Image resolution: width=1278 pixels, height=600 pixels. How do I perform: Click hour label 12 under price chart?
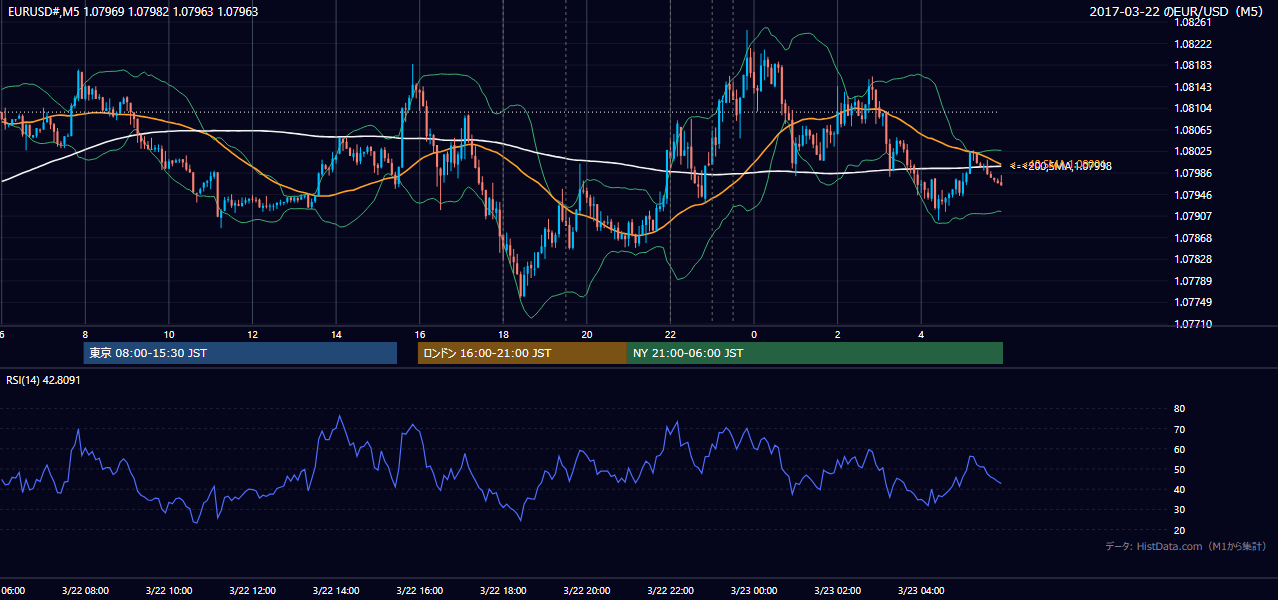click(253, 335)
